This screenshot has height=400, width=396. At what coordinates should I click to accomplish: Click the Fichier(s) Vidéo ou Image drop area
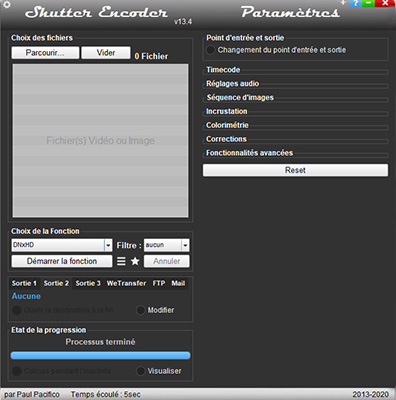(100, 141)
